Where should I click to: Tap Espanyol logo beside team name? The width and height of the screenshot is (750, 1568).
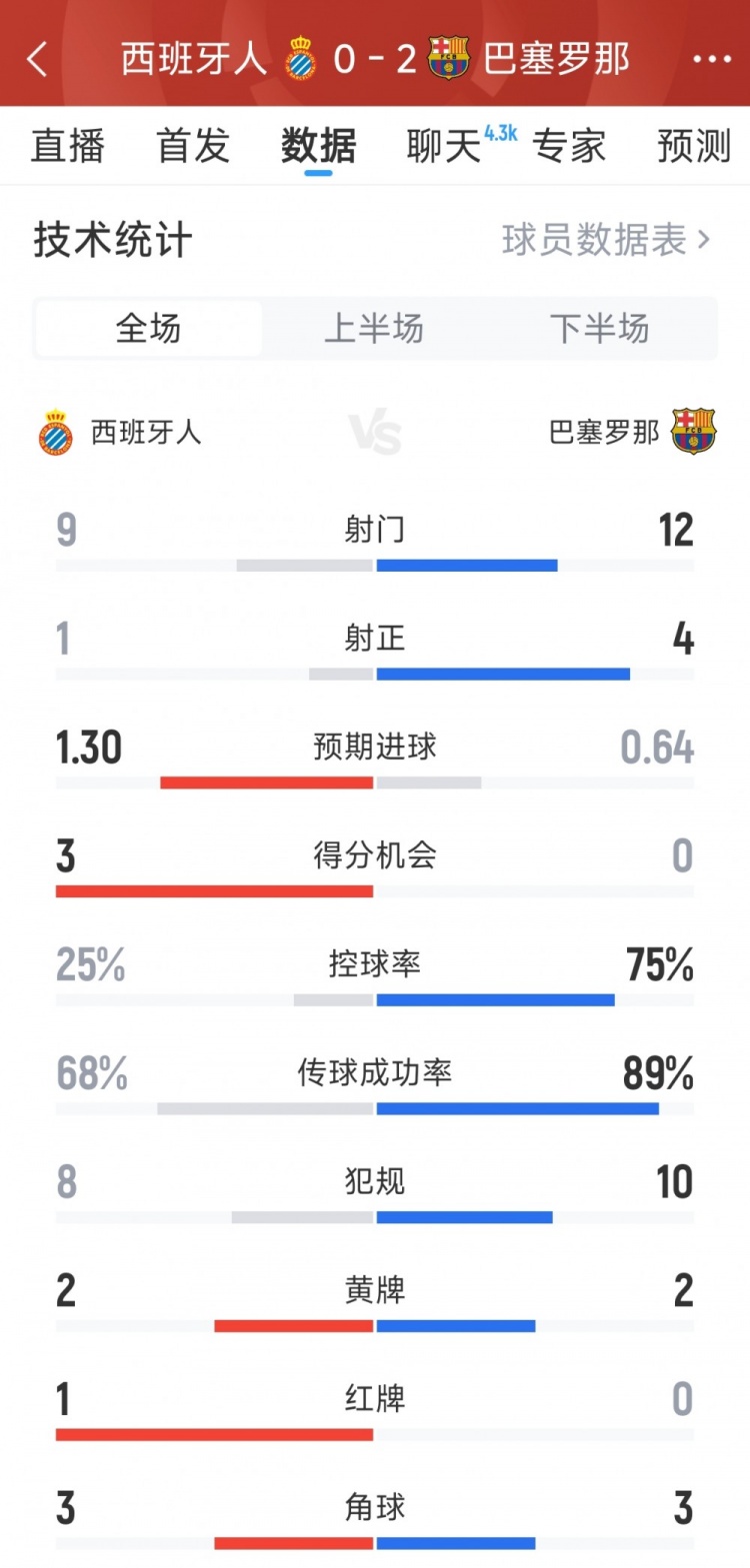coord(56,433)
